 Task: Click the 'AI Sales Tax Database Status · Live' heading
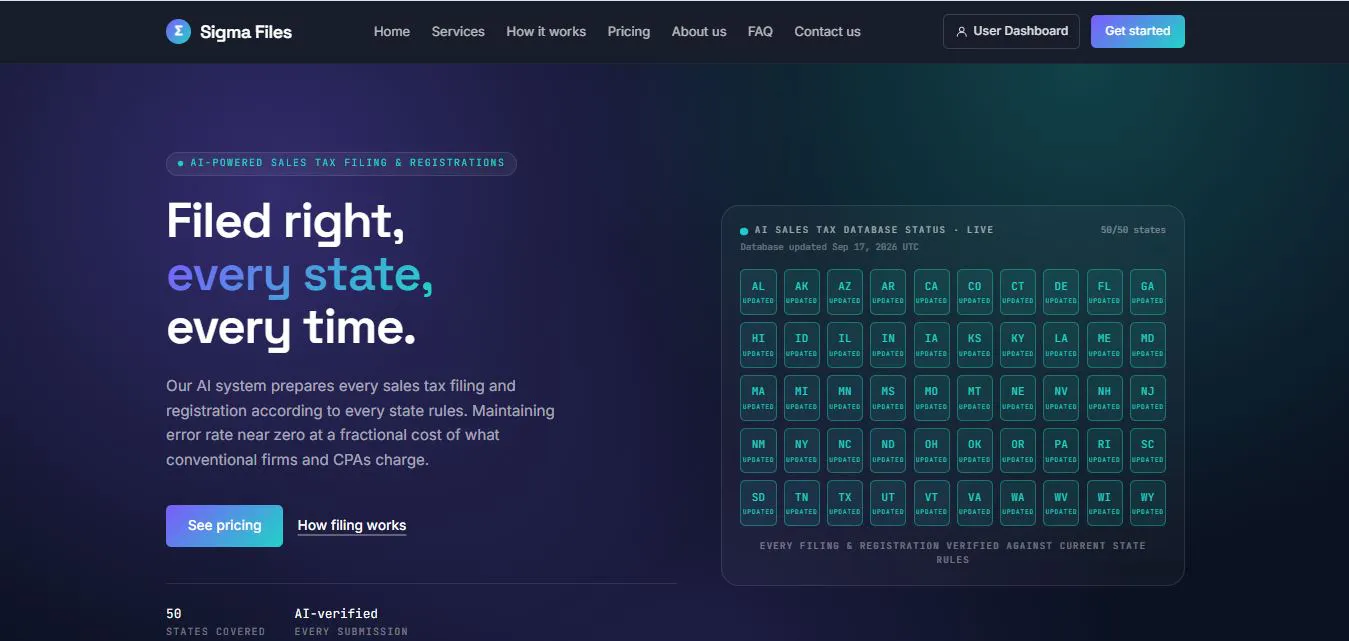874,230
